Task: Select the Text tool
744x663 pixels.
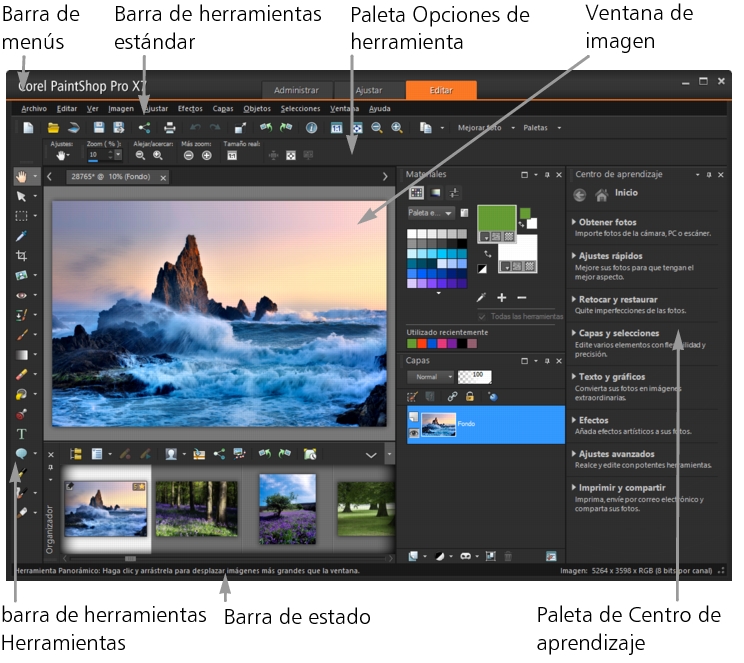Action: (x=22, y=433)
